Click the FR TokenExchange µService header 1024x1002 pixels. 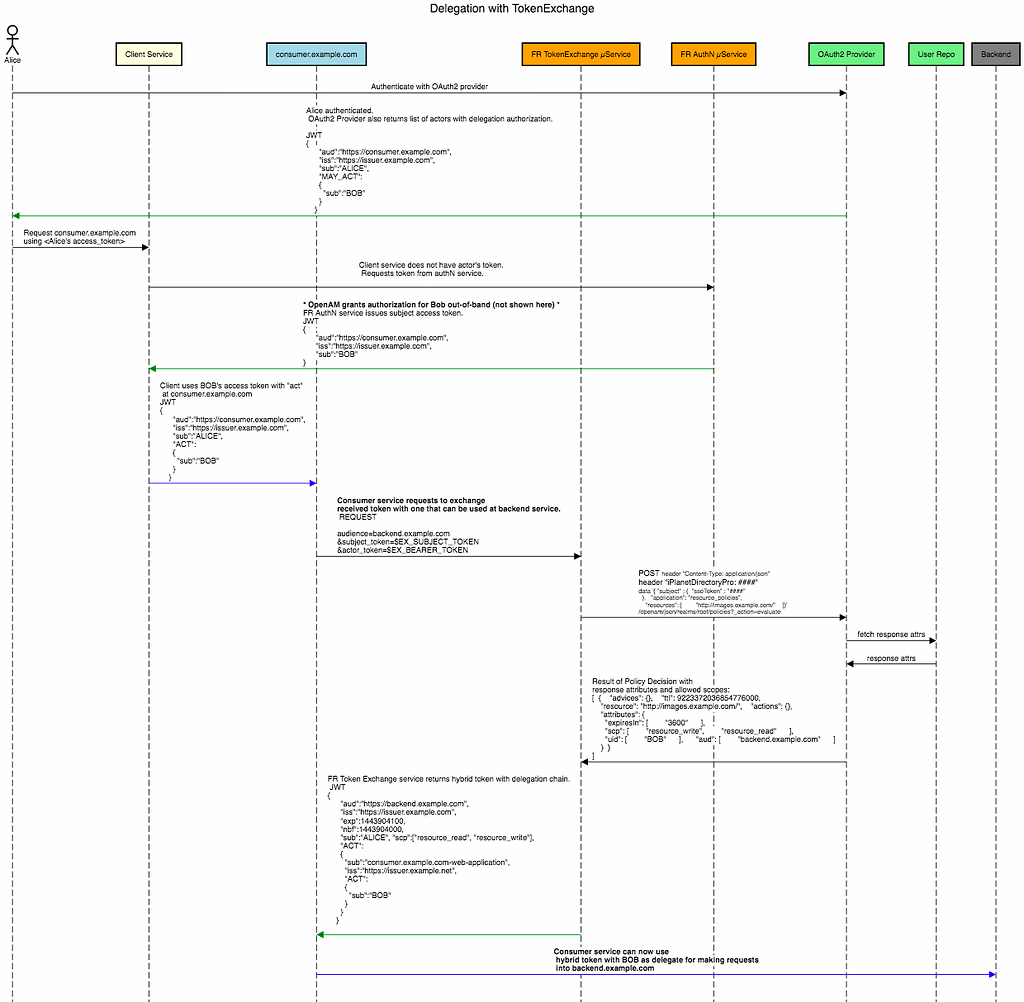[580, 54]
